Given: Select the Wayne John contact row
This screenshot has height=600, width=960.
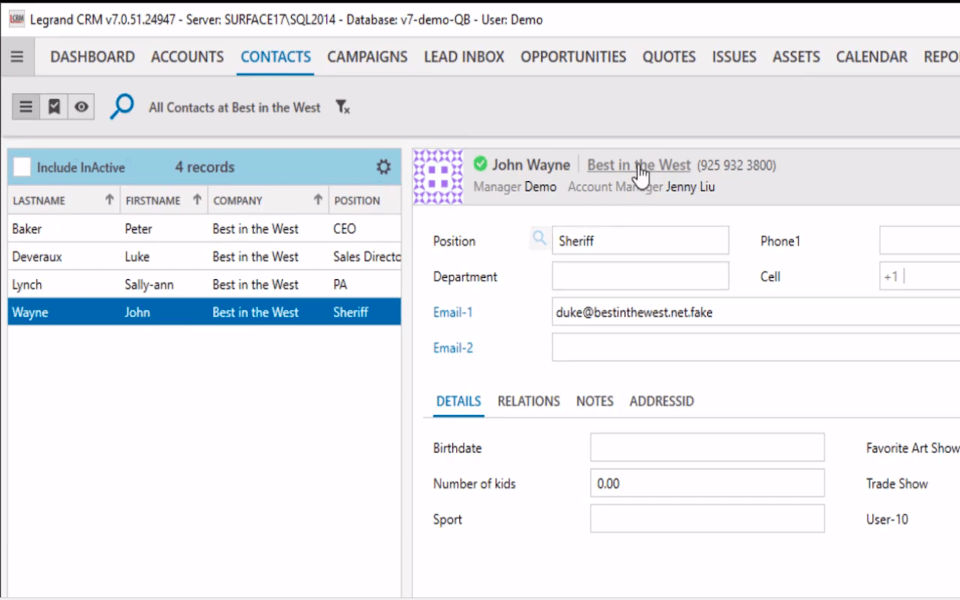Looking at the screenshot, I should (x=204, y=312).
